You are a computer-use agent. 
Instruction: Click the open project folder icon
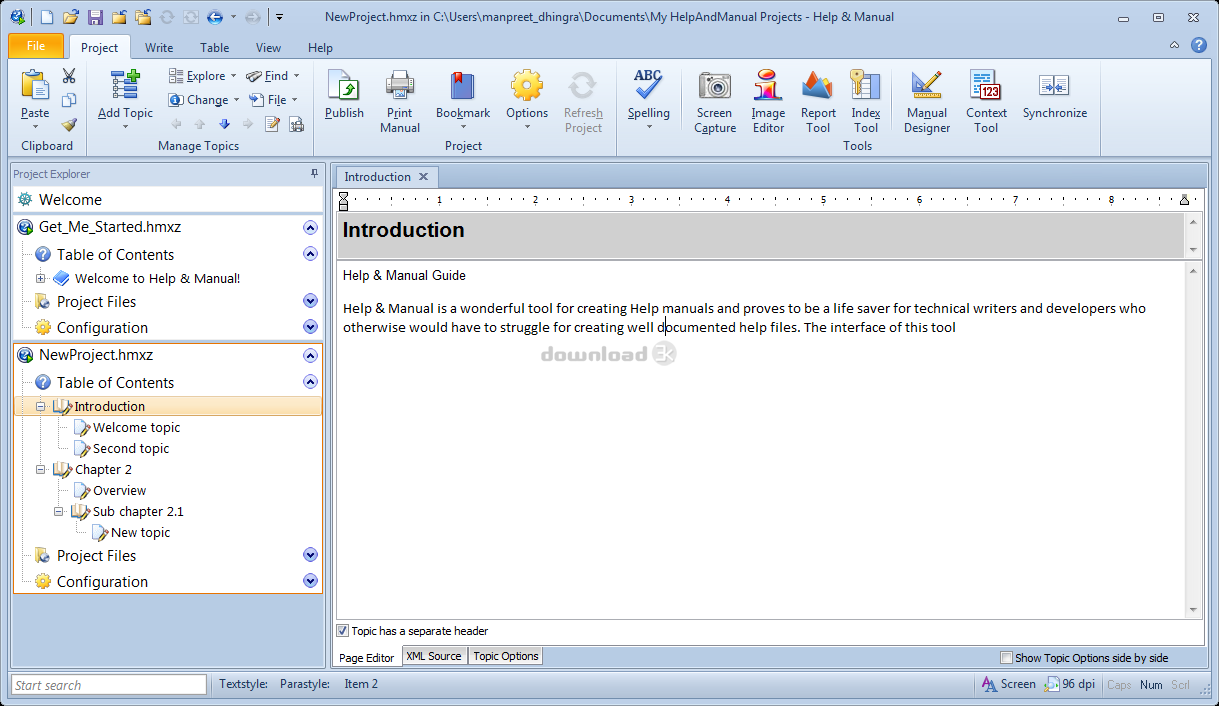pyautogui.click(x=71, y=17)
